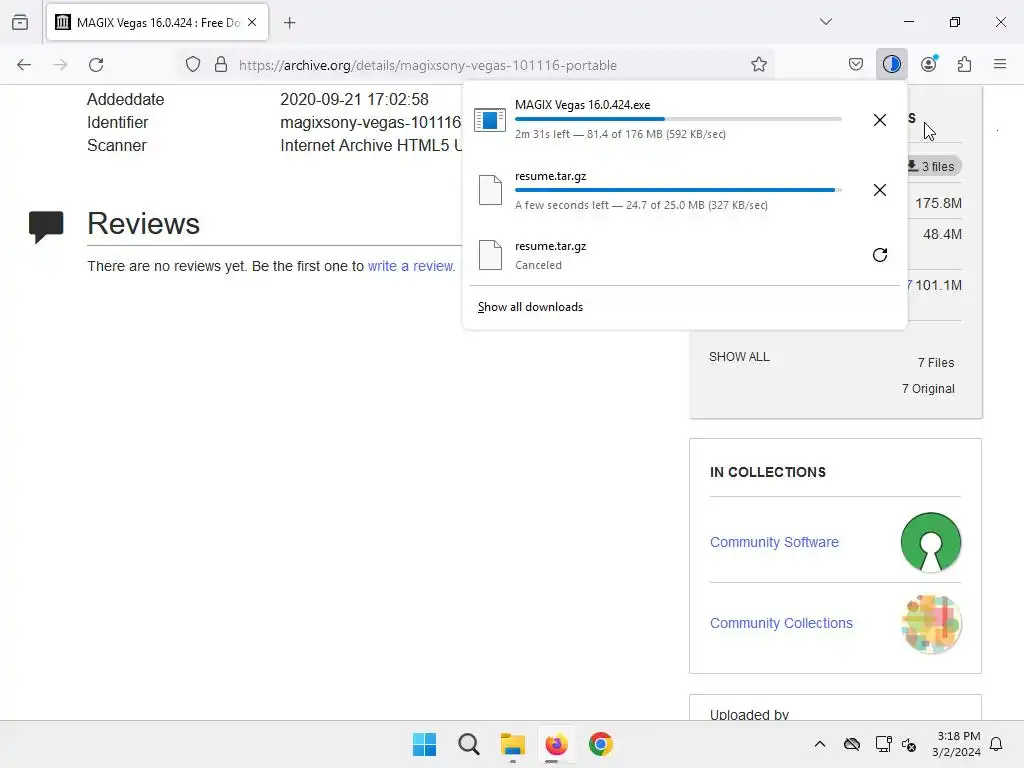Open the tracking protection shield icon
Screen dimensions: 1024x768
pos(193,65)
